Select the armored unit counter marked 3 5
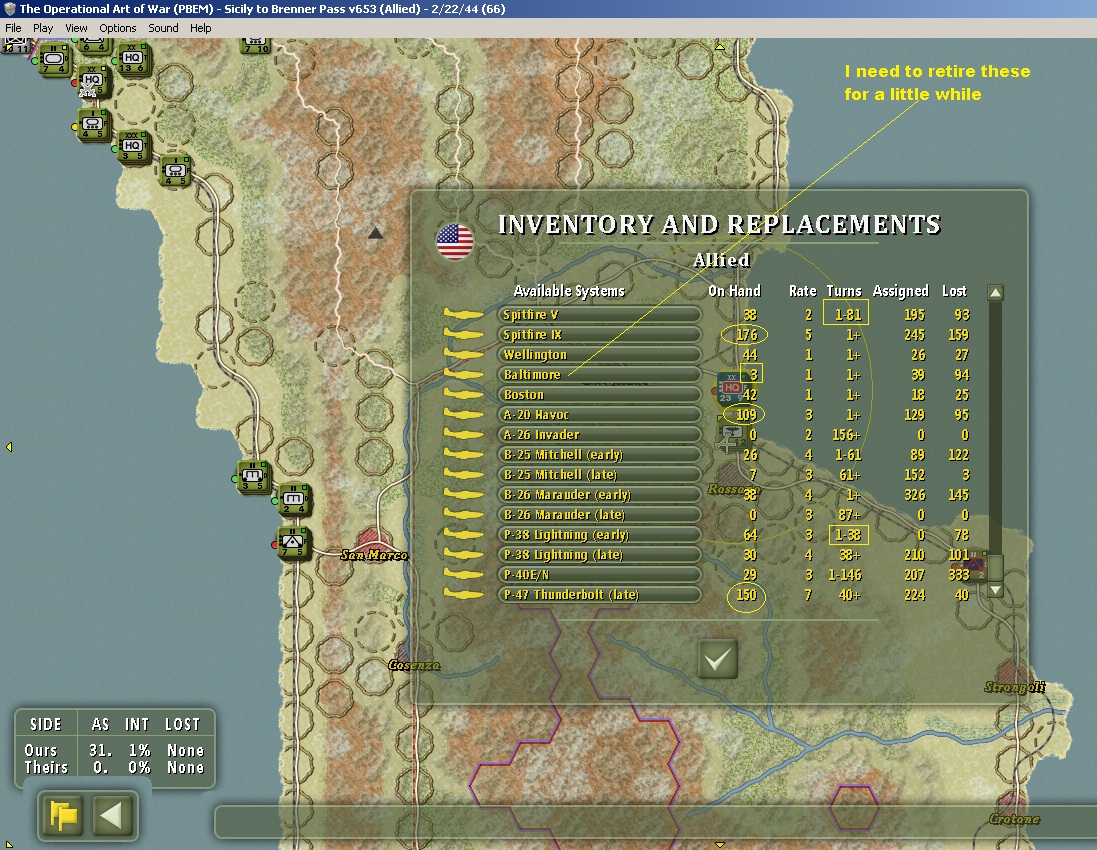Viewport: 1097px width, 850px height. pos(252,477)
